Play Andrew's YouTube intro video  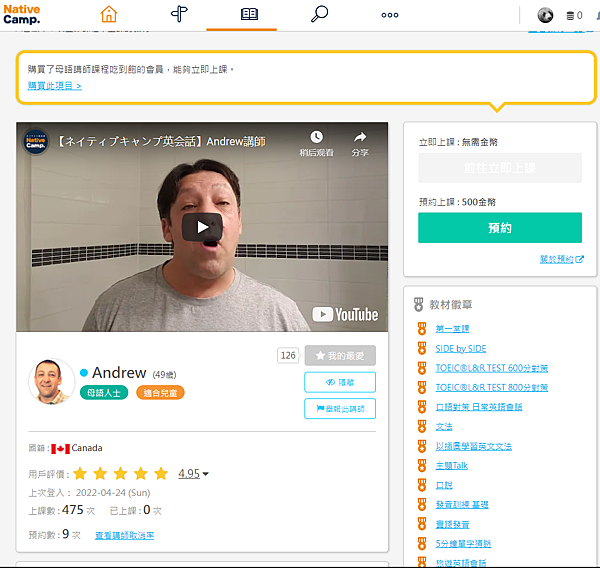point(202,227)
